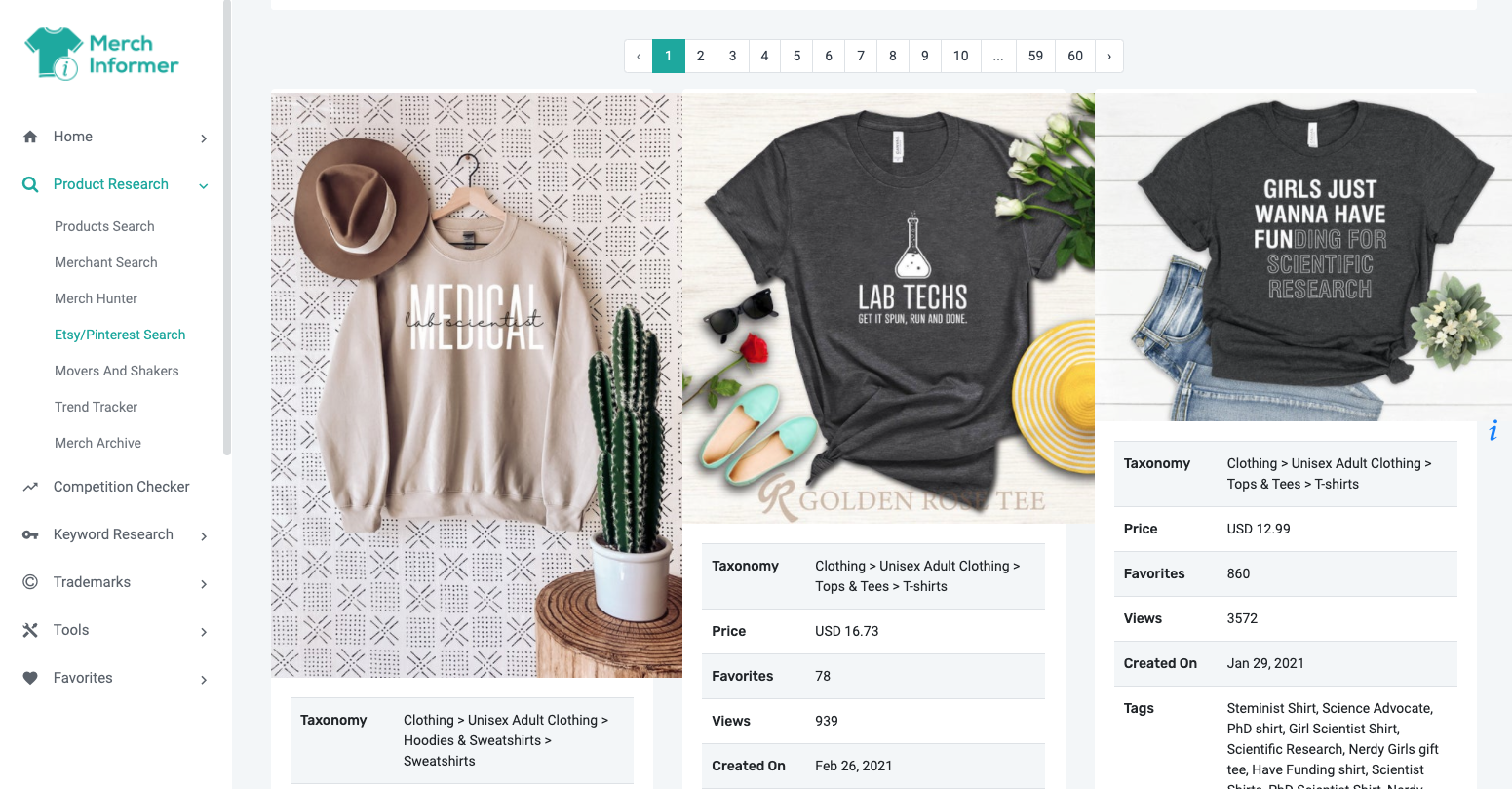Select the Product Research magnifier icon

tap(29, 184)
